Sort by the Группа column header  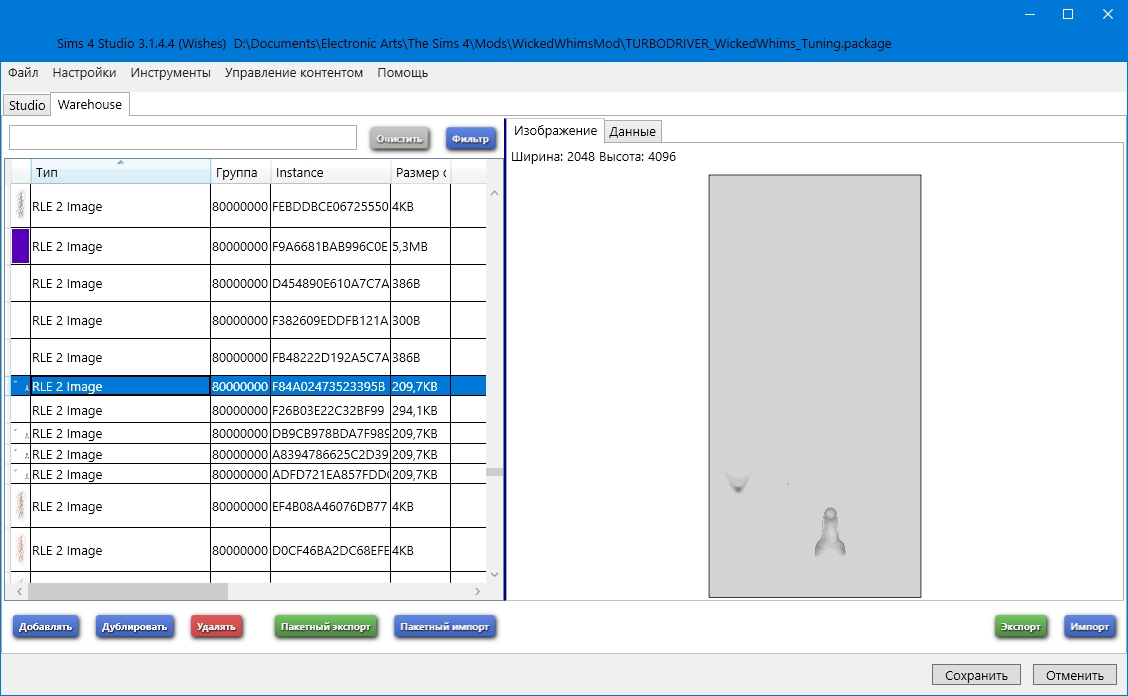click(240, 173)
